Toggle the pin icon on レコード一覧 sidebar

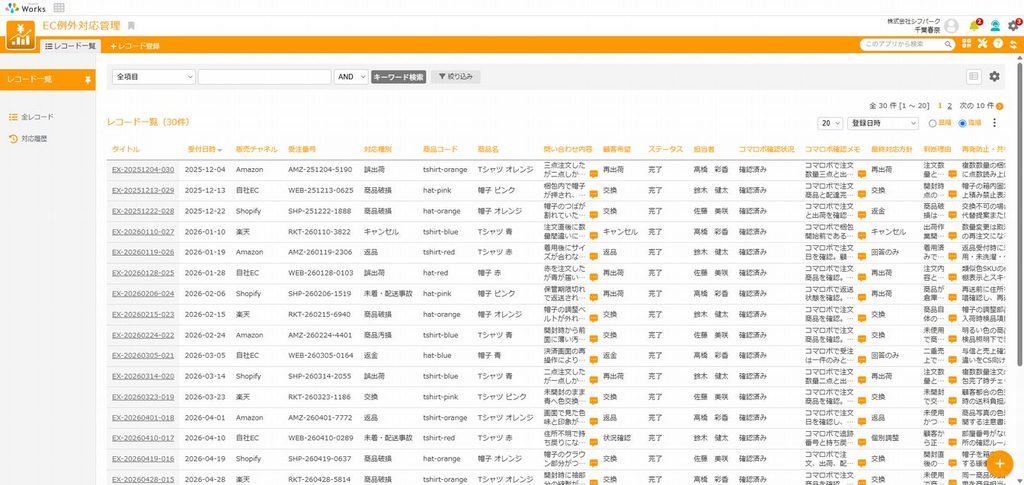[88, 80]
